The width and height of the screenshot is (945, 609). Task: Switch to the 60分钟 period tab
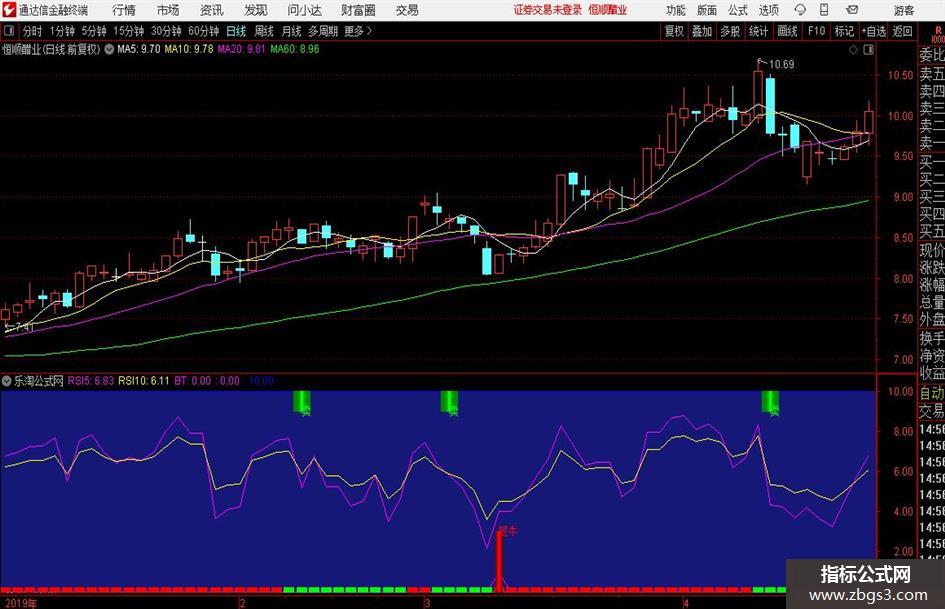(204, 31)
